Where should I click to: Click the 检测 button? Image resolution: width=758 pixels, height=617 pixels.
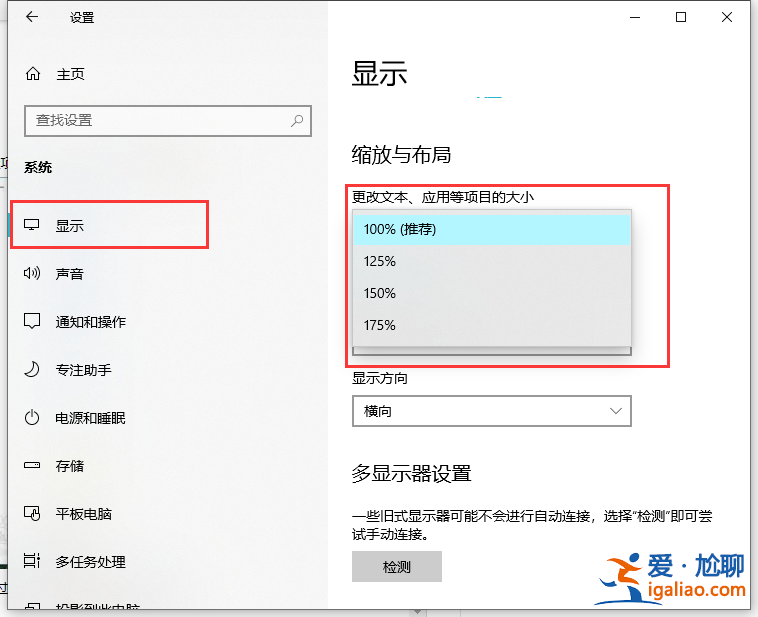pos(396,567)
